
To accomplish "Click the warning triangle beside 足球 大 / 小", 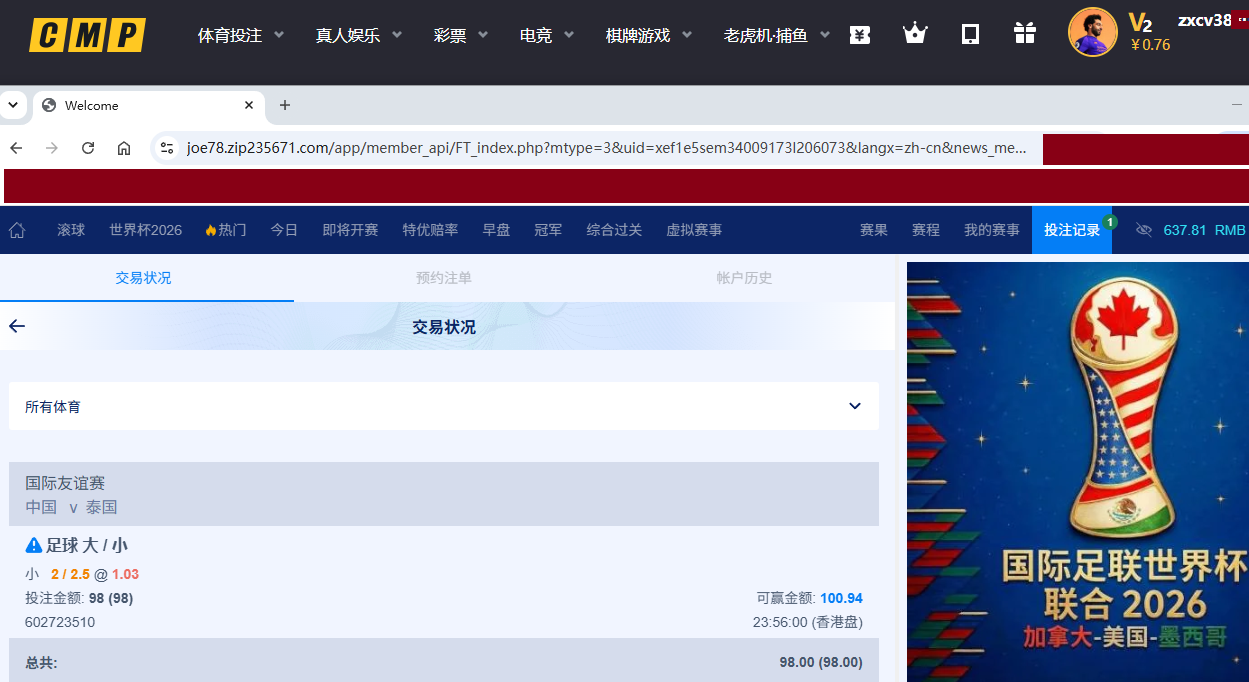I will pos(34,545).
